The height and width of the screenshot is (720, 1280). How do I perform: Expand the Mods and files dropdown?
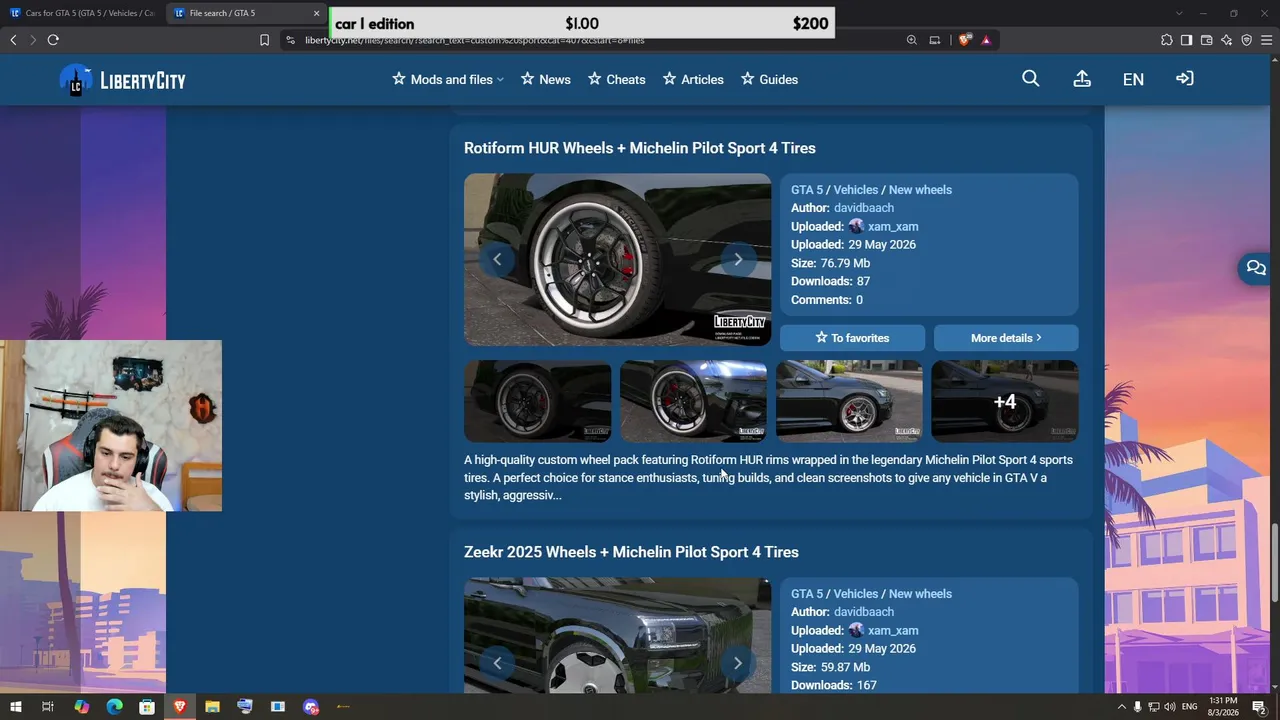coord(448,79)
